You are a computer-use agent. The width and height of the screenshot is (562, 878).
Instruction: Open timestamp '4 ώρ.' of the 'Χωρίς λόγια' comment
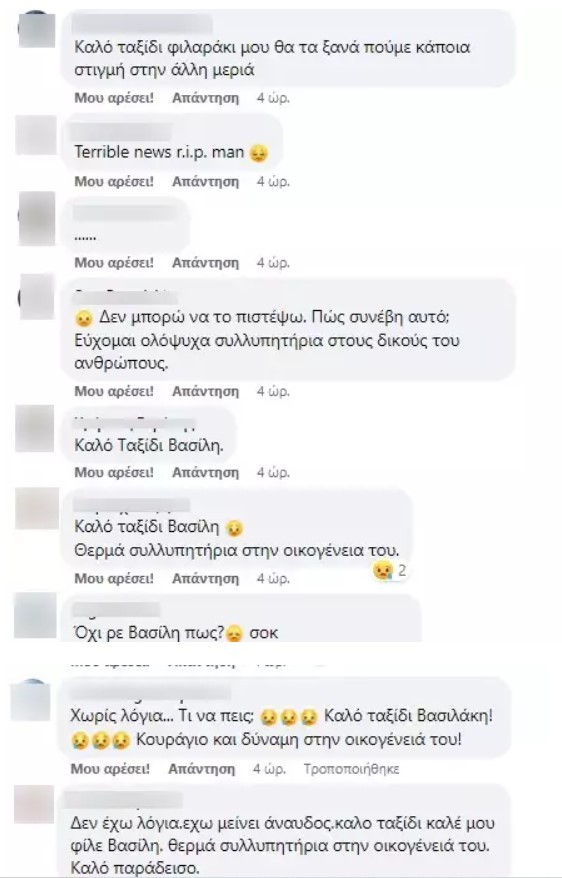[269, 769]
